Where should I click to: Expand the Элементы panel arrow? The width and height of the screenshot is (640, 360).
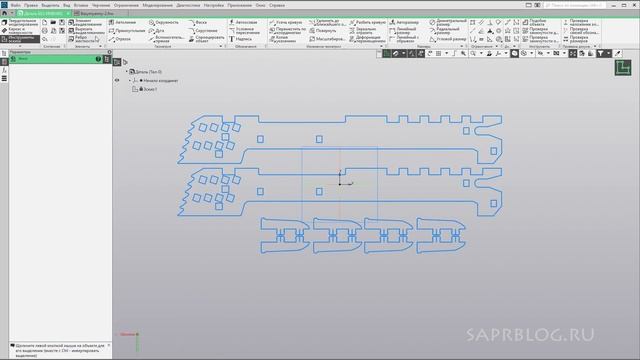click(100, 46)
